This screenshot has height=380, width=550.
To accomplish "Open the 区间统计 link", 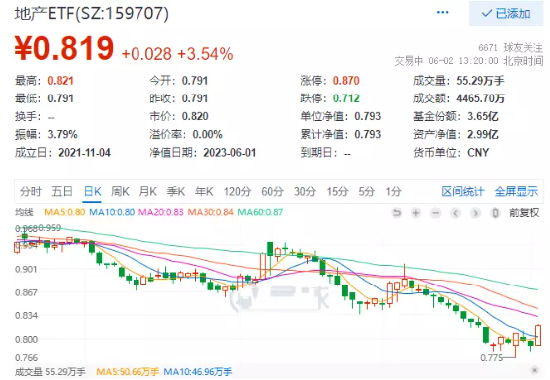I will point(463,192).
